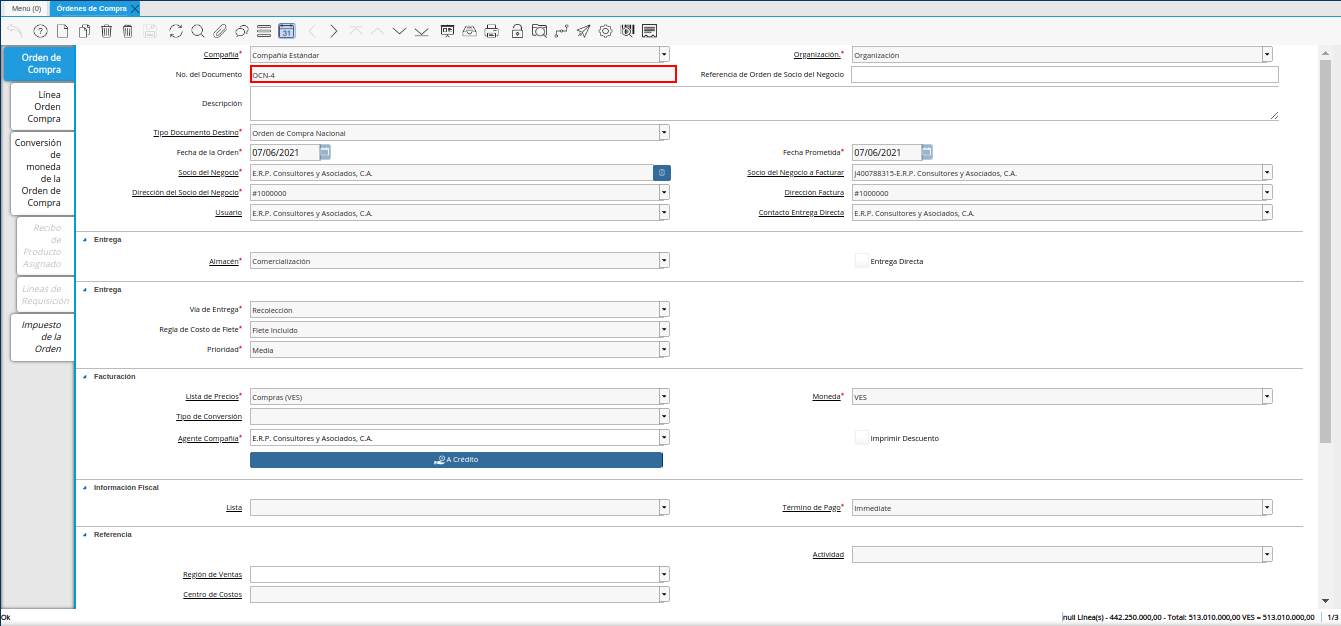Click the paperclip attachment icon
This screenshot has width=1341, height=626.
(x=220, y=31)
